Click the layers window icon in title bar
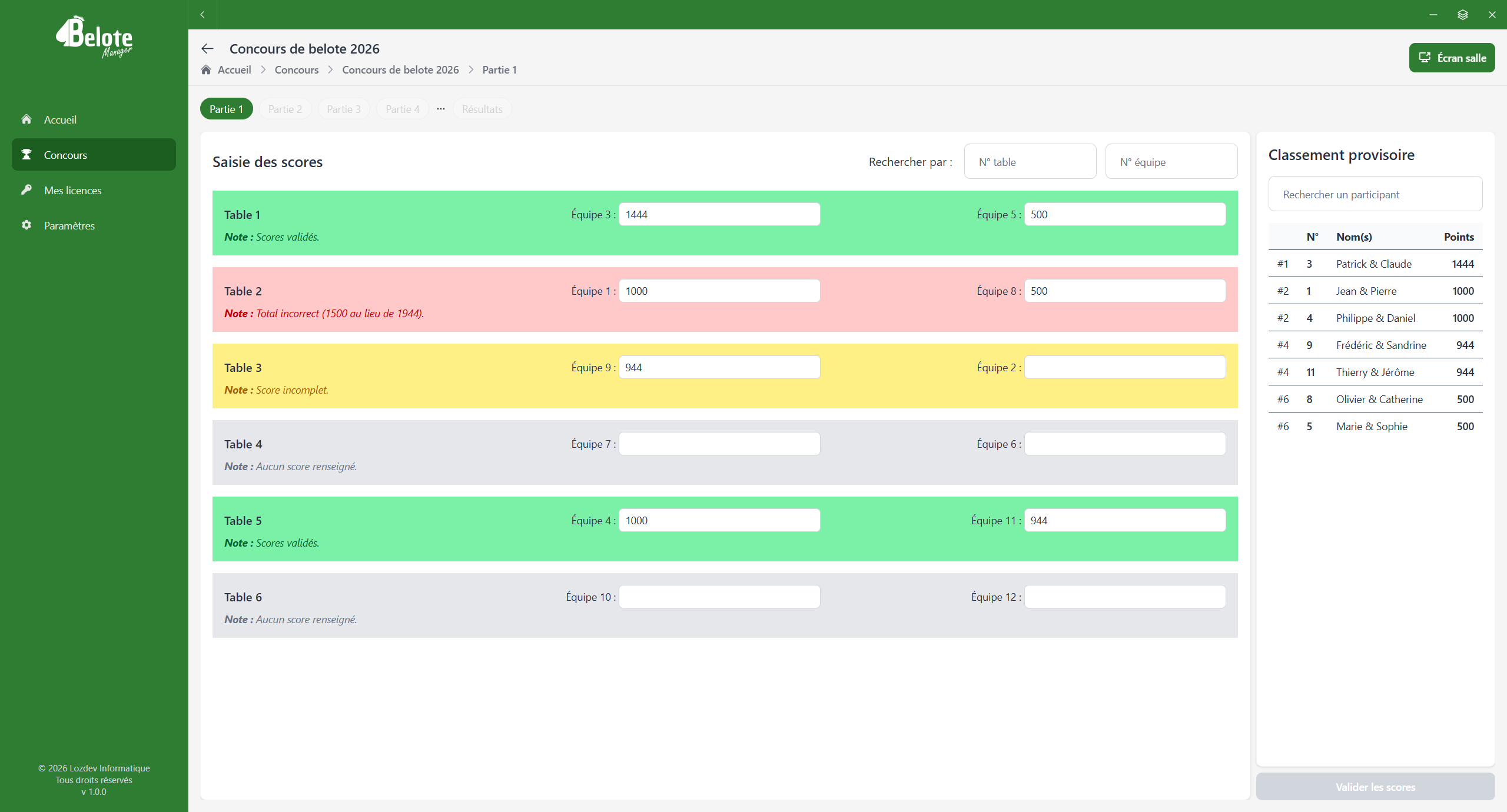This screenshot has height=812, width=1507. coord(1462,15)
